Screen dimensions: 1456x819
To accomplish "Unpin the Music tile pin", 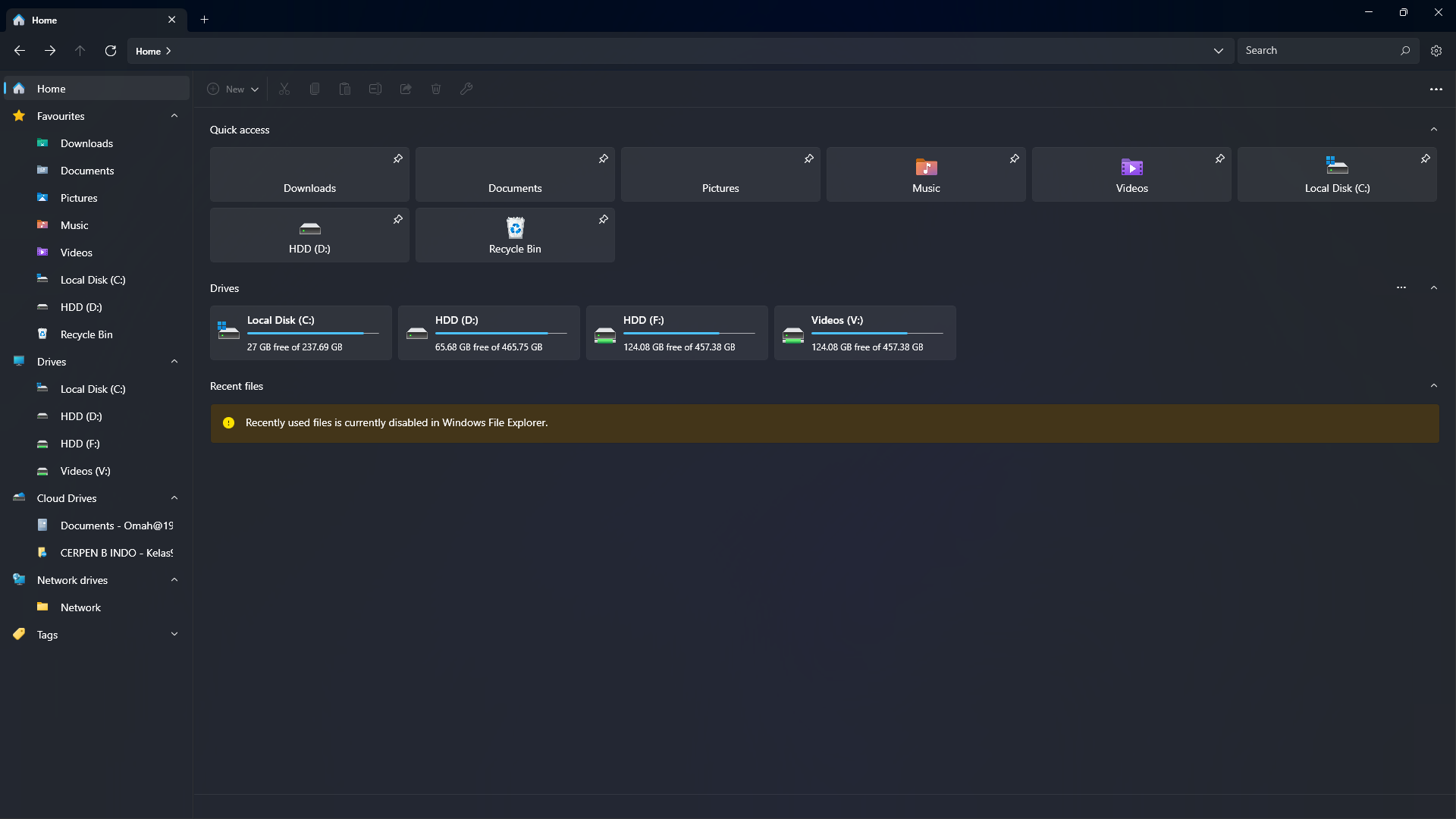I will (x=1014, y=158).
